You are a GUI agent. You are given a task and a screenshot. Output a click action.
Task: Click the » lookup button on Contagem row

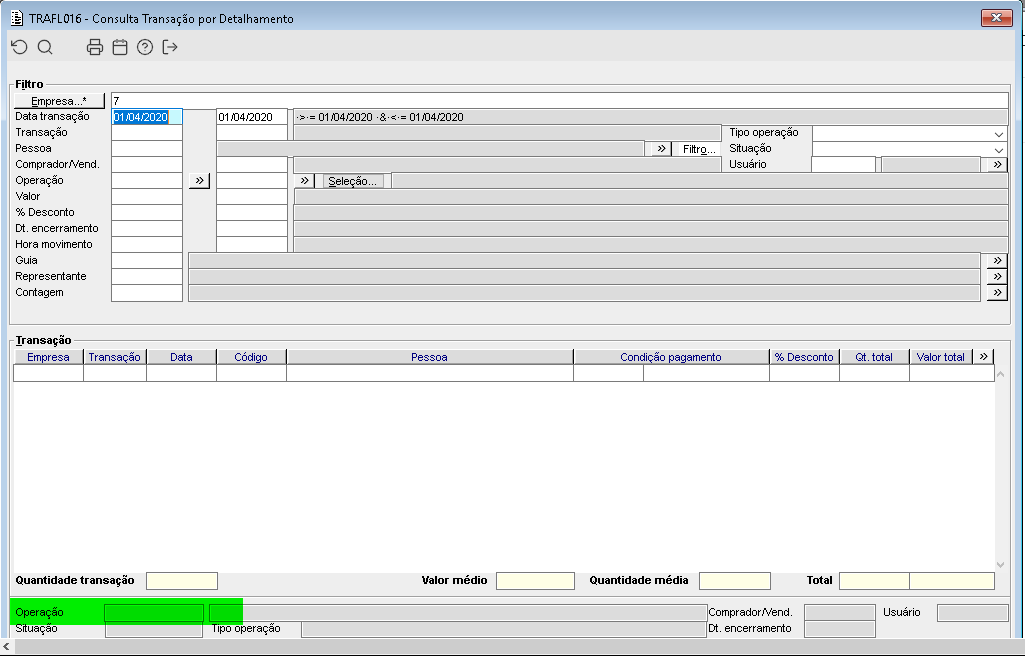point(996,292)
